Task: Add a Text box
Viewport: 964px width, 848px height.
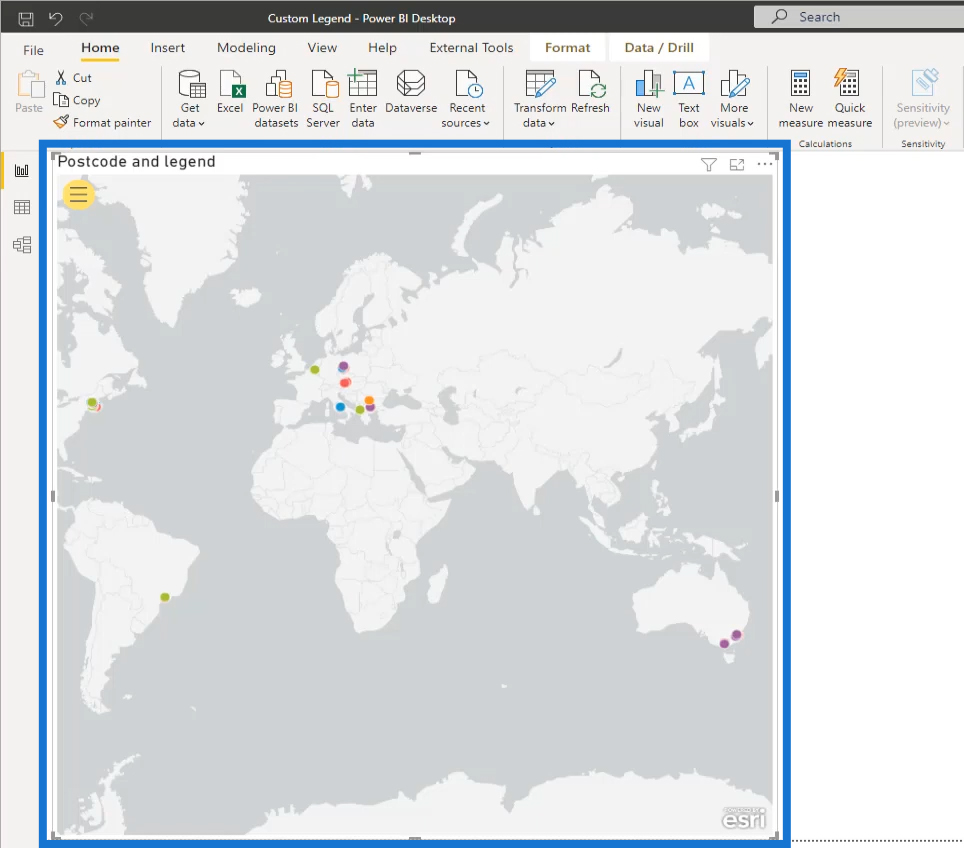Action: 689,99
